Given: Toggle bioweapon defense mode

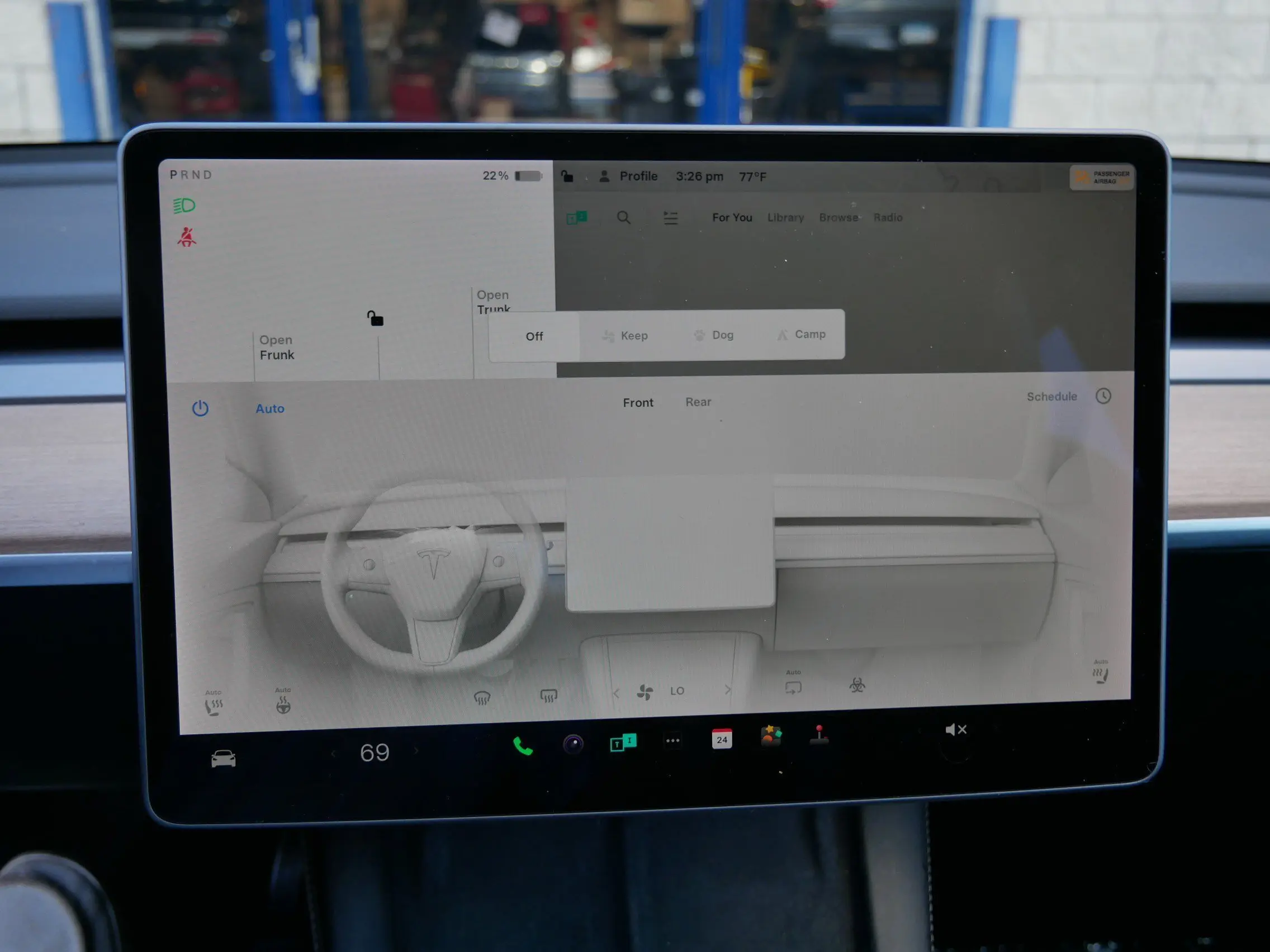Looking at the screenshot, I should 856,684.
